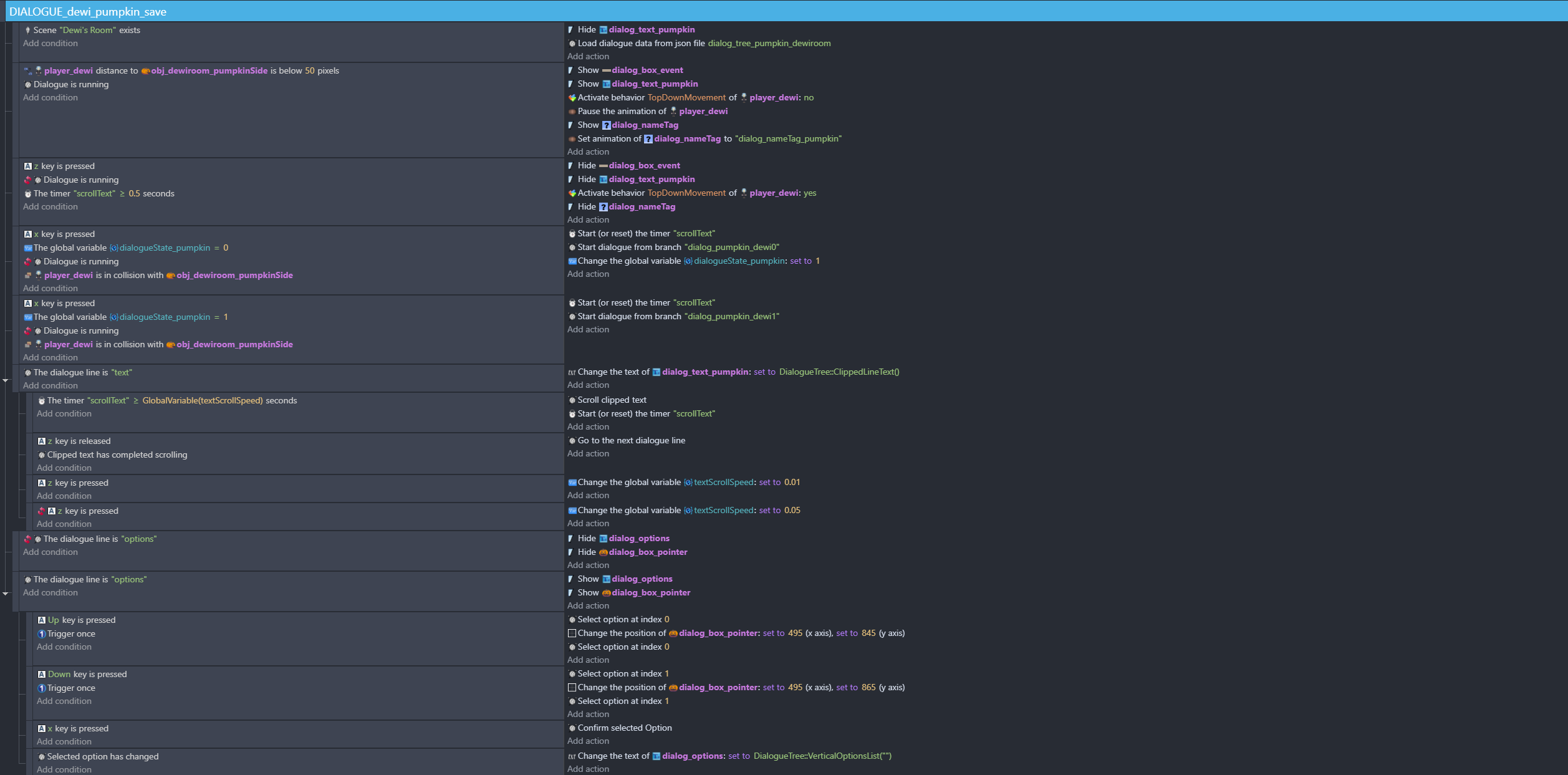Click the text icon before 'Change the text of dialog_options'
Image resolution: width=1568 pixels, height=775 pixels.
pos(572,756)
